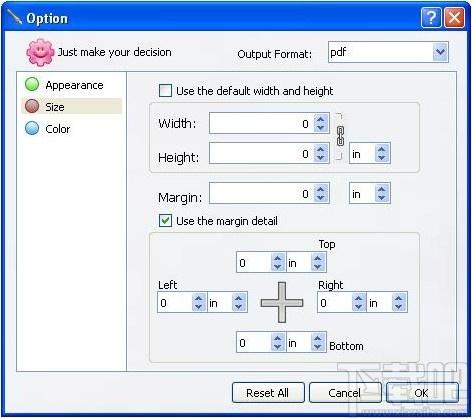Screen dimensions: 472x418
Task: Increase the Width value with up arrow
Action: (x=321, y=119)
